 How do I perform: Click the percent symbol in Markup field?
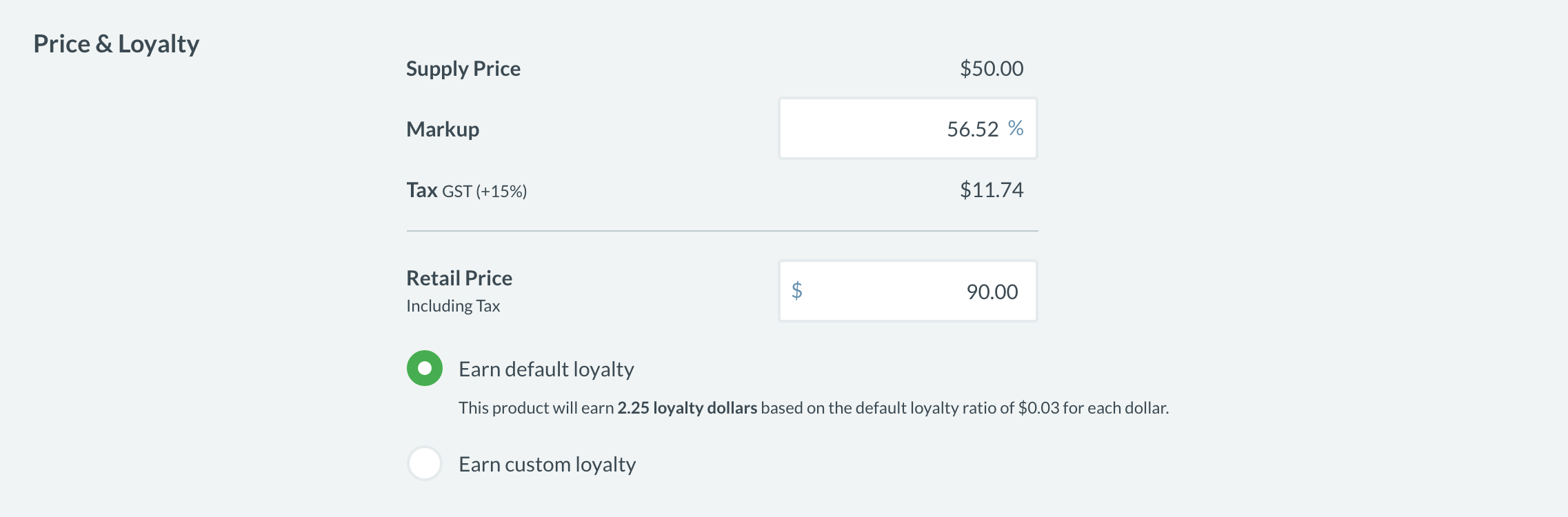coord(1015,128)
